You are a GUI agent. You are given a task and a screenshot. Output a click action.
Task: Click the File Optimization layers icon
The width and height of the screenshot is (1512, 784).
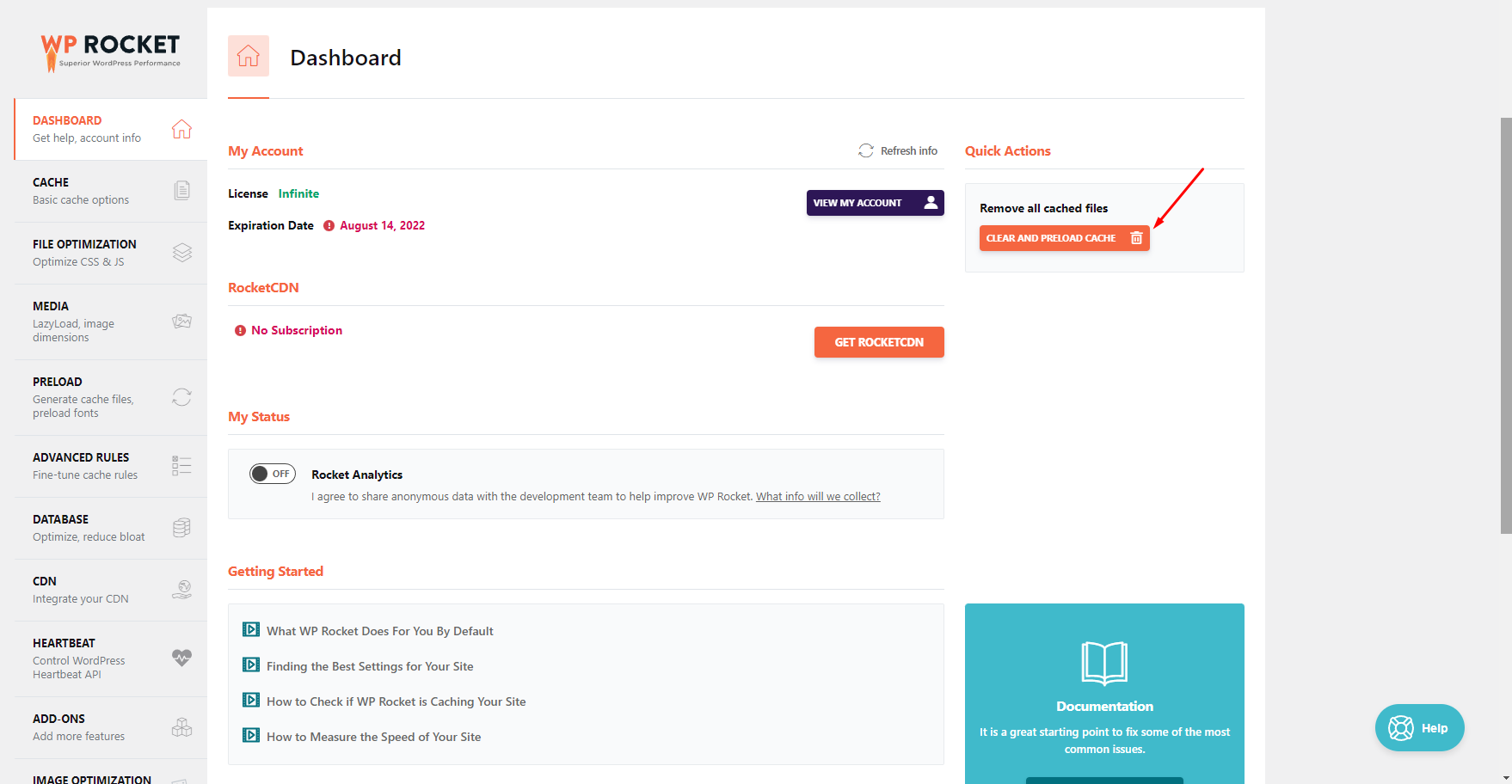[x=181, y=253]
